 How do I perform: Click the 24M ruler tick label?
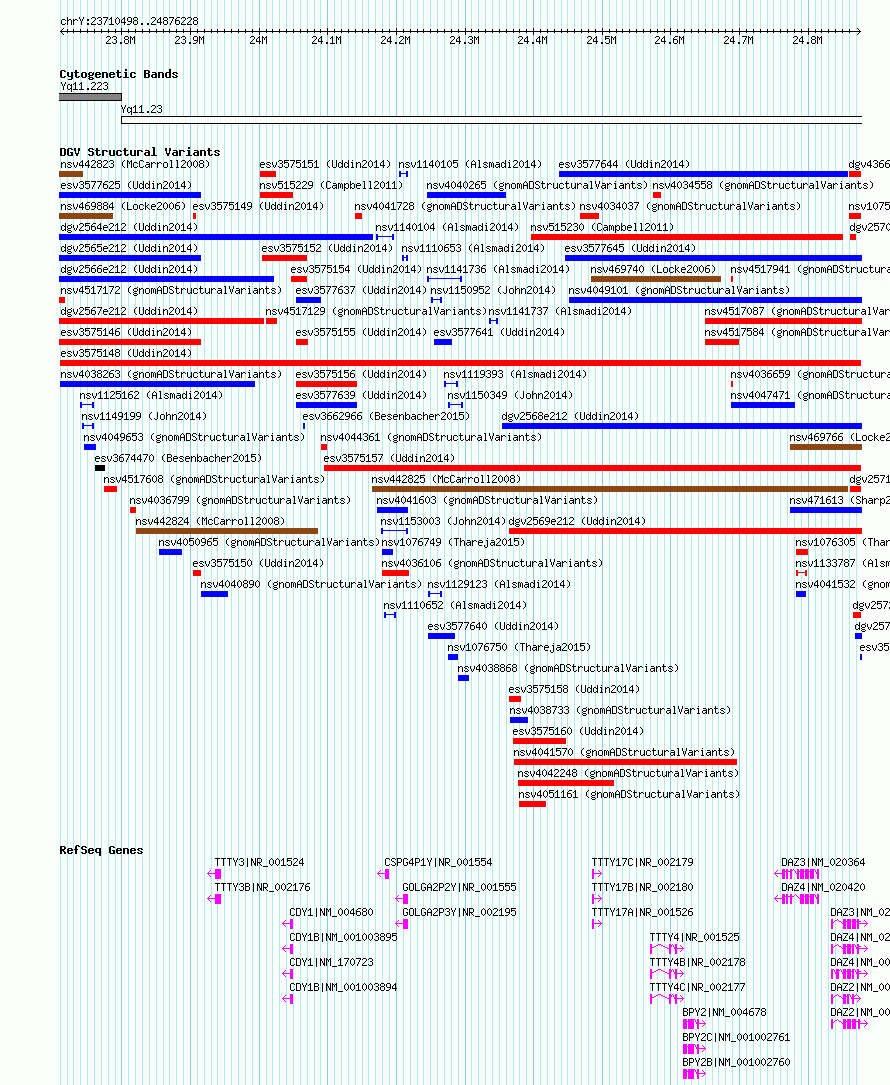point(258,40)
